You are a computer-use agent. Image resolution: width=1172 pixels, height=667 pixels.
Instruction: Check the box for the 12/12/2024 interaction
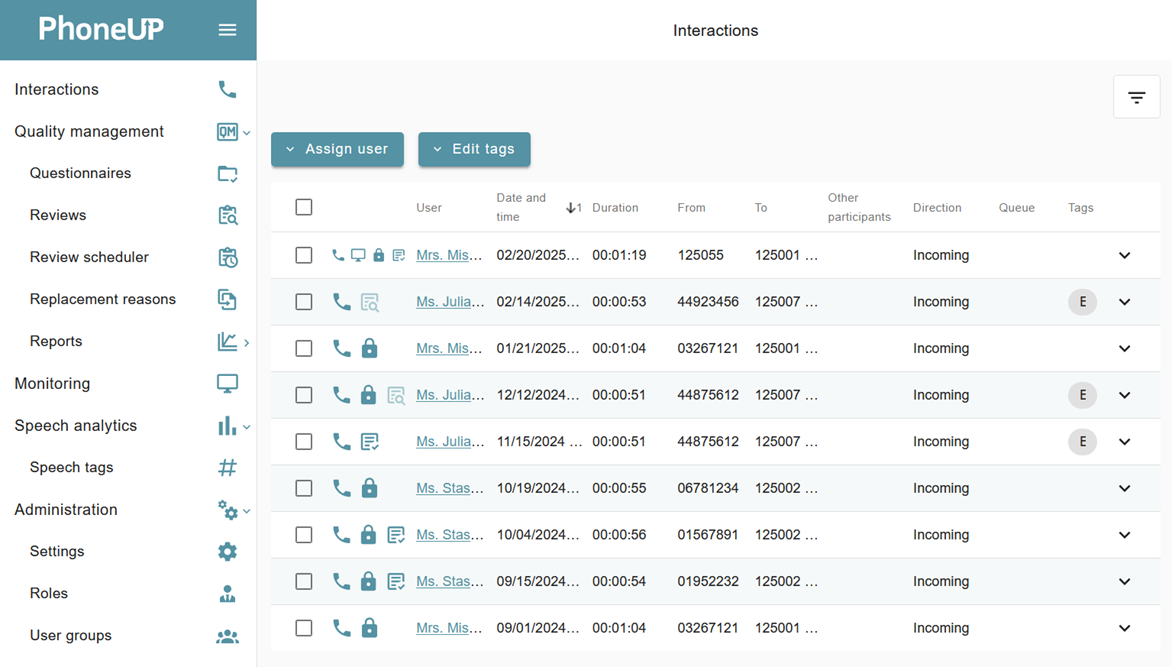coord(303,395)
